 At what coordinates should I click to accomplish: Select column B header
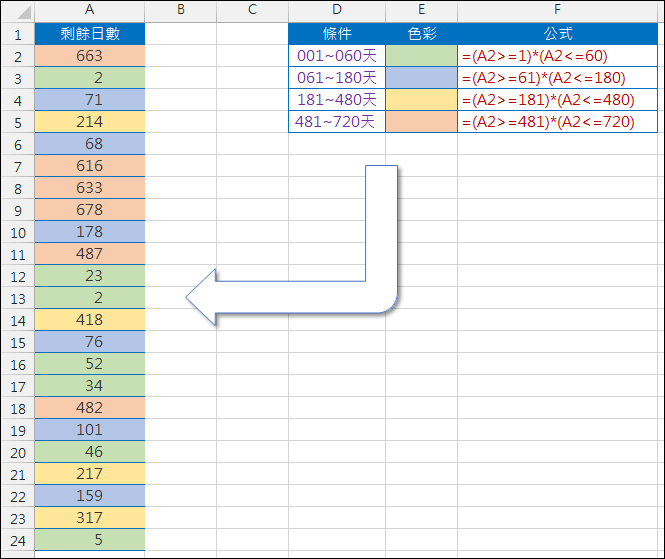pos(181,10)
